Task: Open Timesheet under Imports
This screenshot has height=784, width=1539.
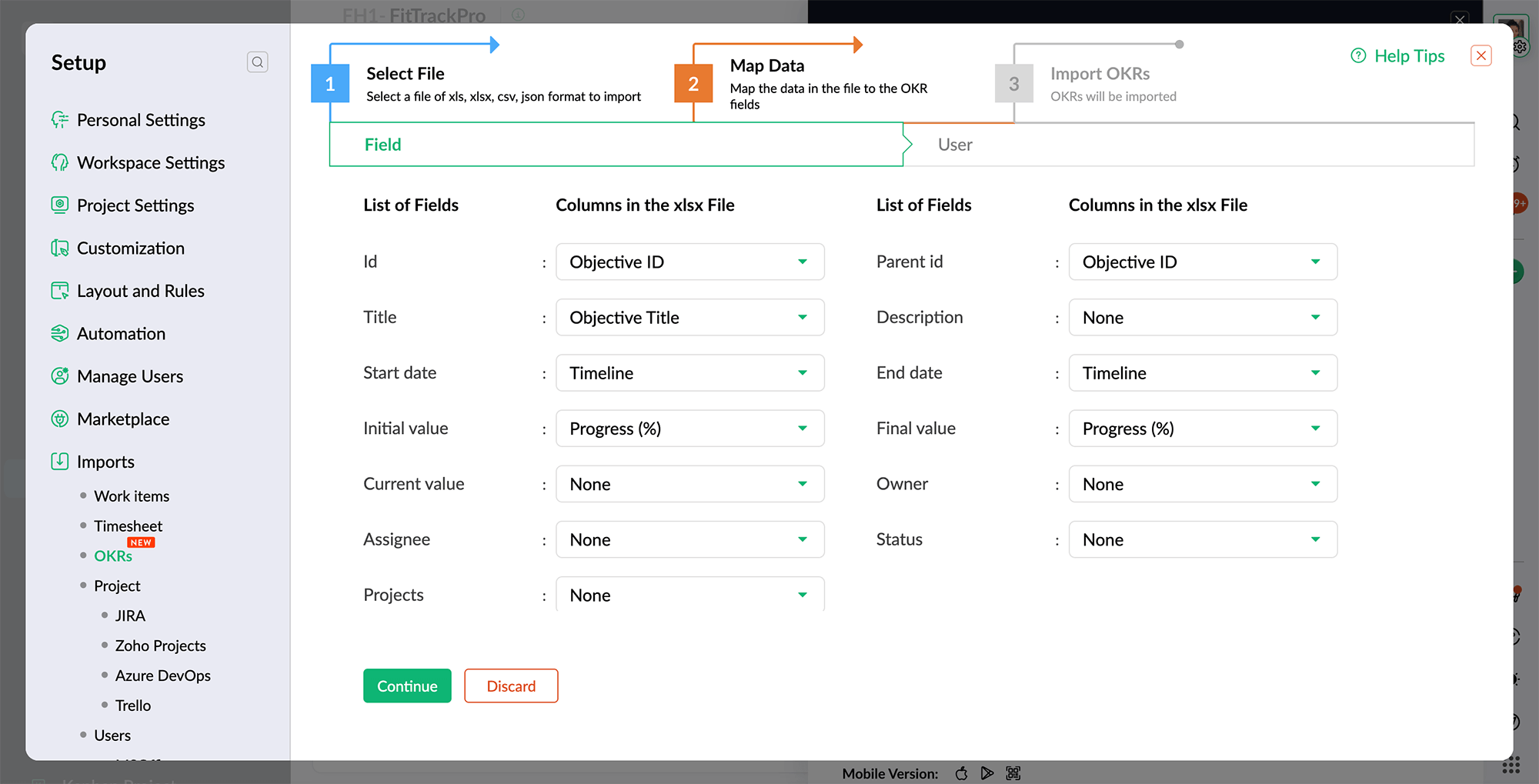Action: 129,526
